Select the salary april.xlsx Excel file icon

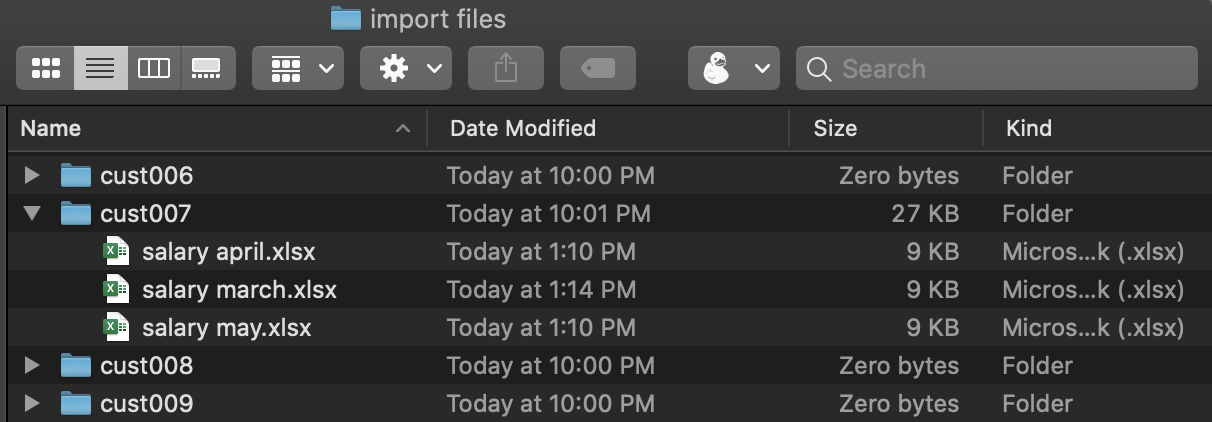(117, 251)
